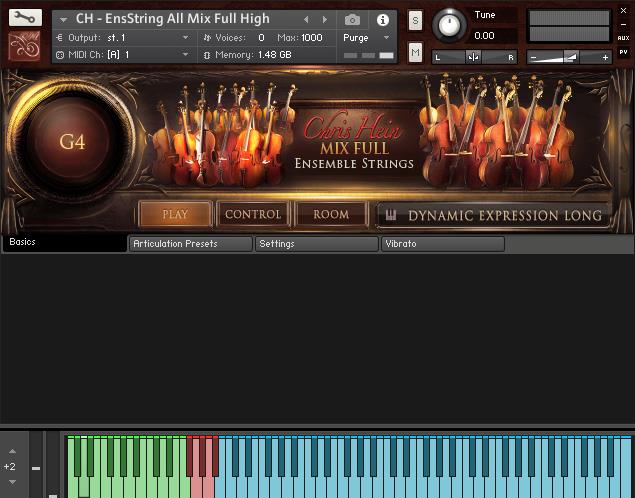Switch to the Articulation Presets tab
The height and width of the screenshot is (498, 635).
190,244
